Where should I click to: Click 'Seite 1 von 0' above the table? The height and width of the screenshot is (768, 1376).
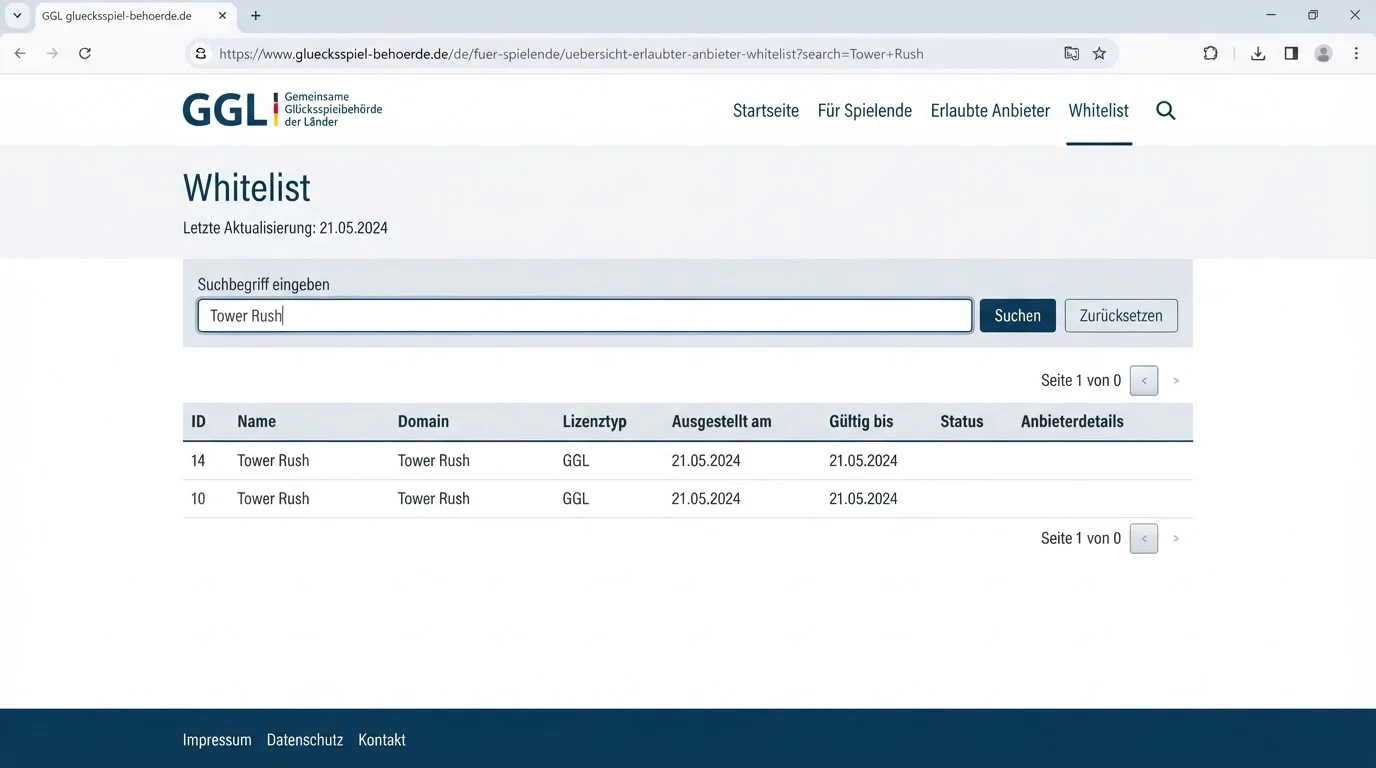(x=1081, y=381)
